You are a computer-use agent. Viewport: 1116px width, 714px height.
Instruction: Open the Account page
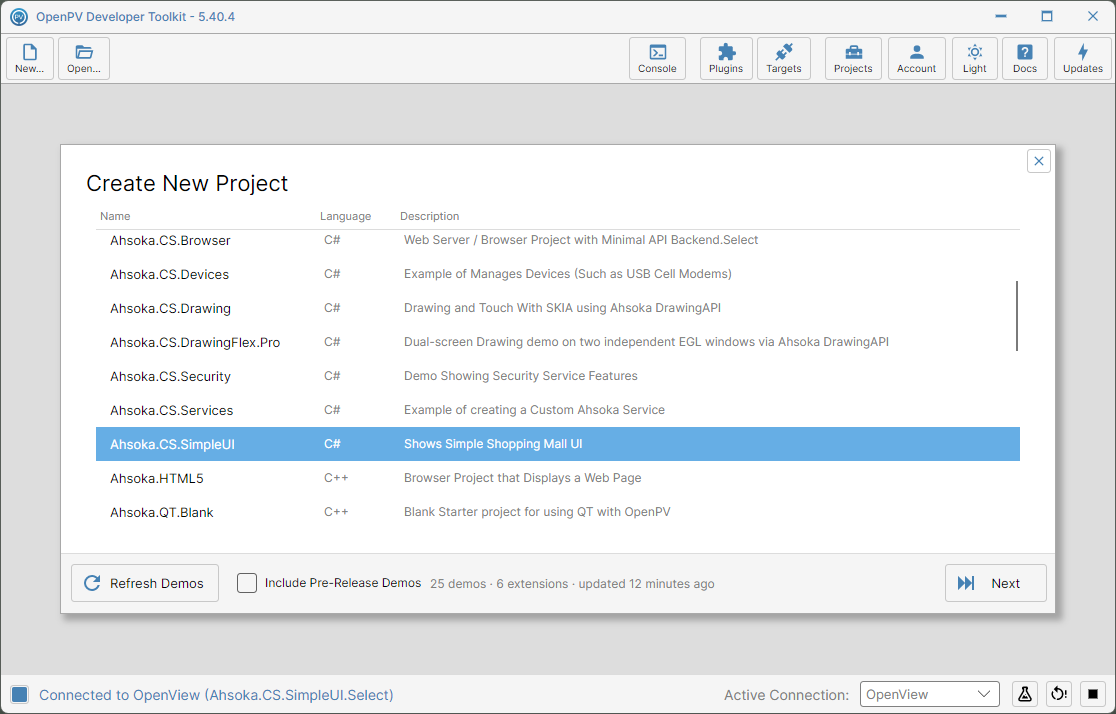916,58
